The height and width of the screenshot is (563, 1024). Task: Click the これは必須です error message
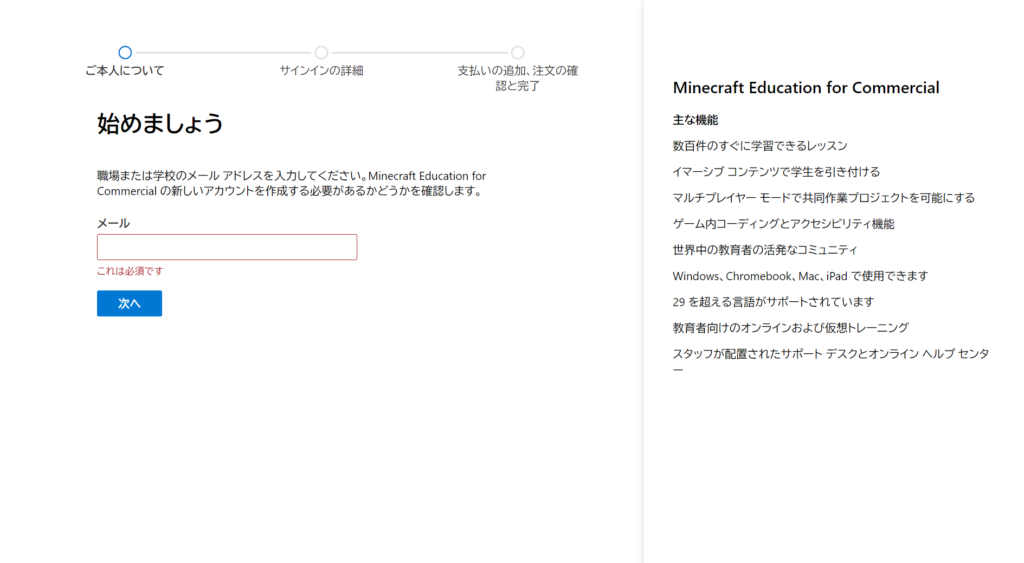tap(130, 271)
